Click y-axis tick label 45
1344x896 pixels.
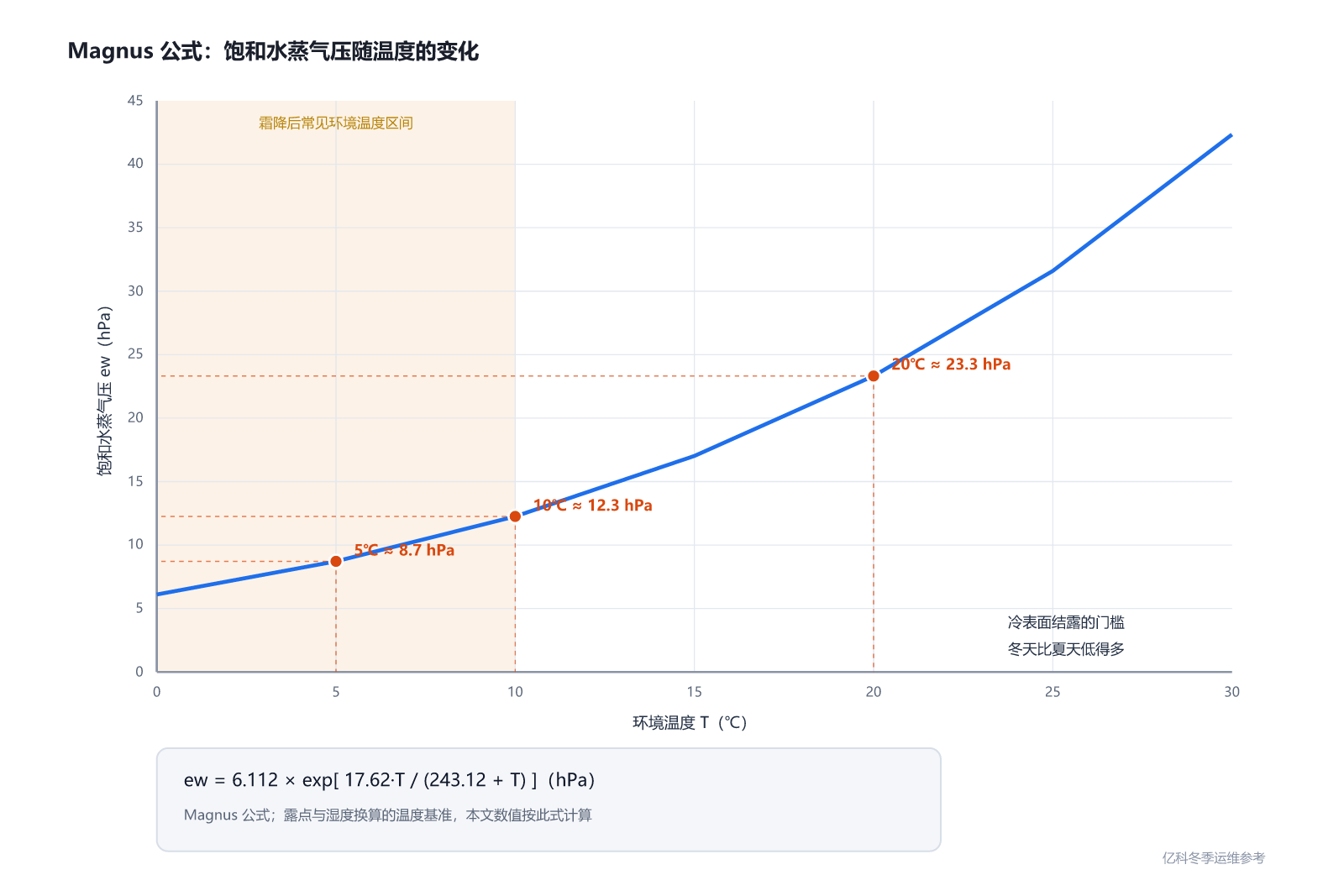[135, 101]
